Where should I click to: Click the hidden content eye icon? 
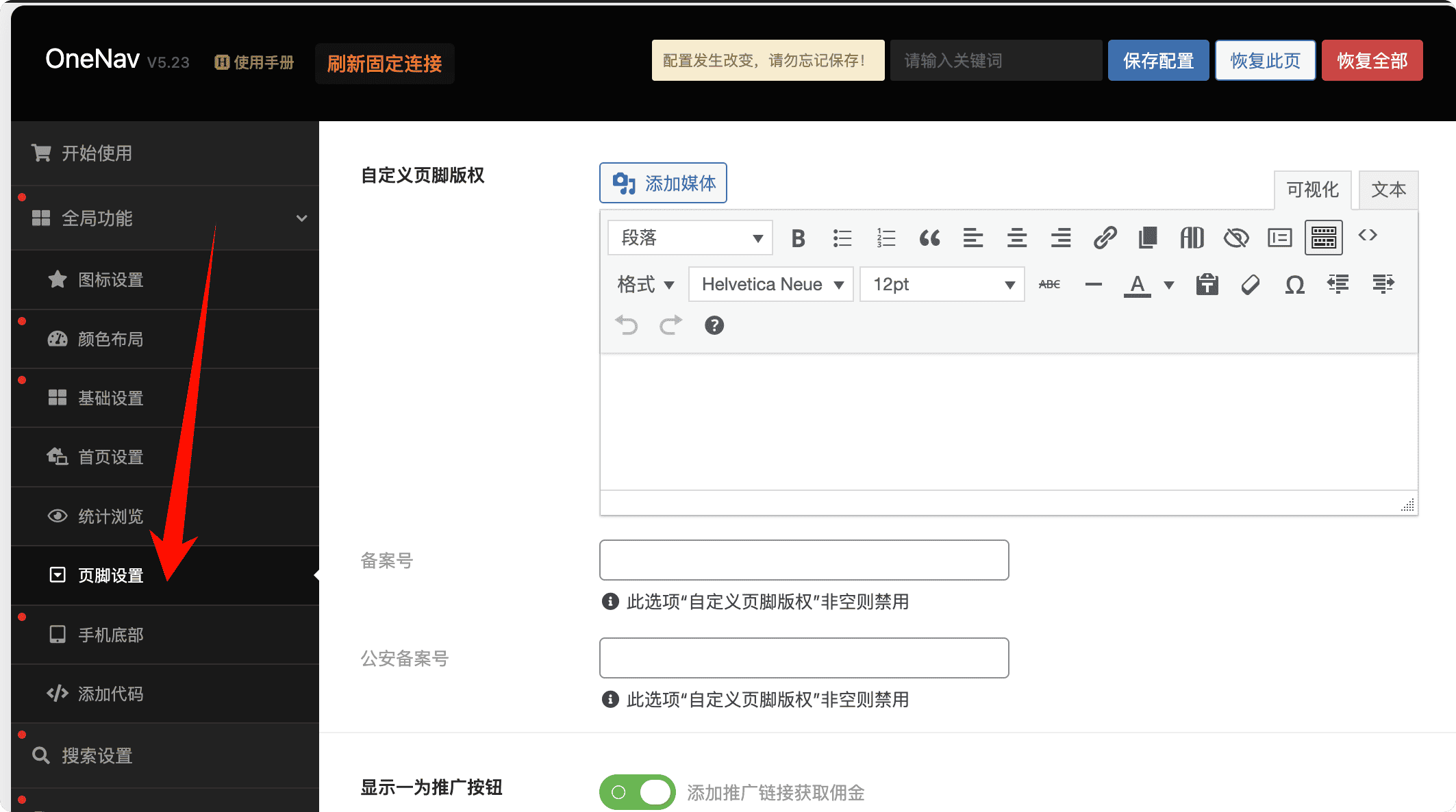click(x=1236, y=238)
